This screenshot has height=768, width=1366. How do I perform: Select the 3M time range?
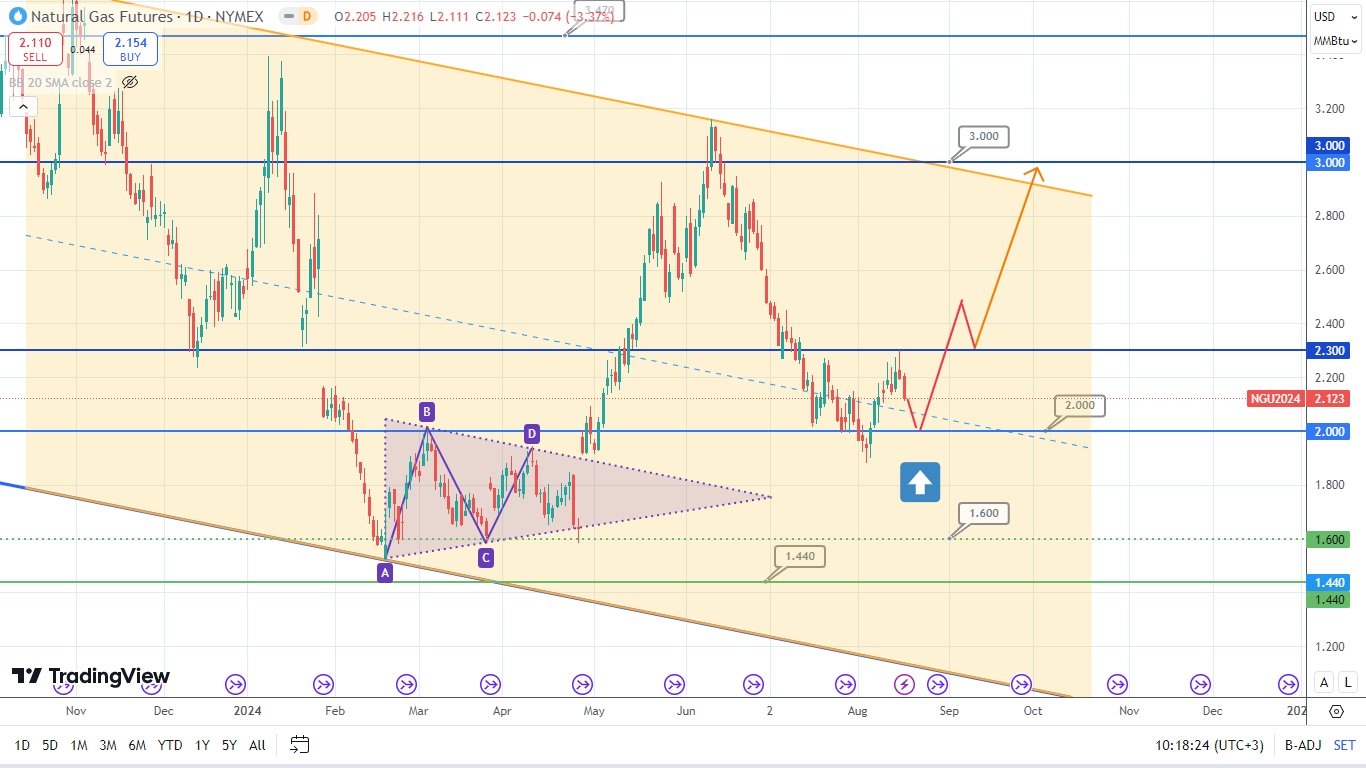click(108, 745)
